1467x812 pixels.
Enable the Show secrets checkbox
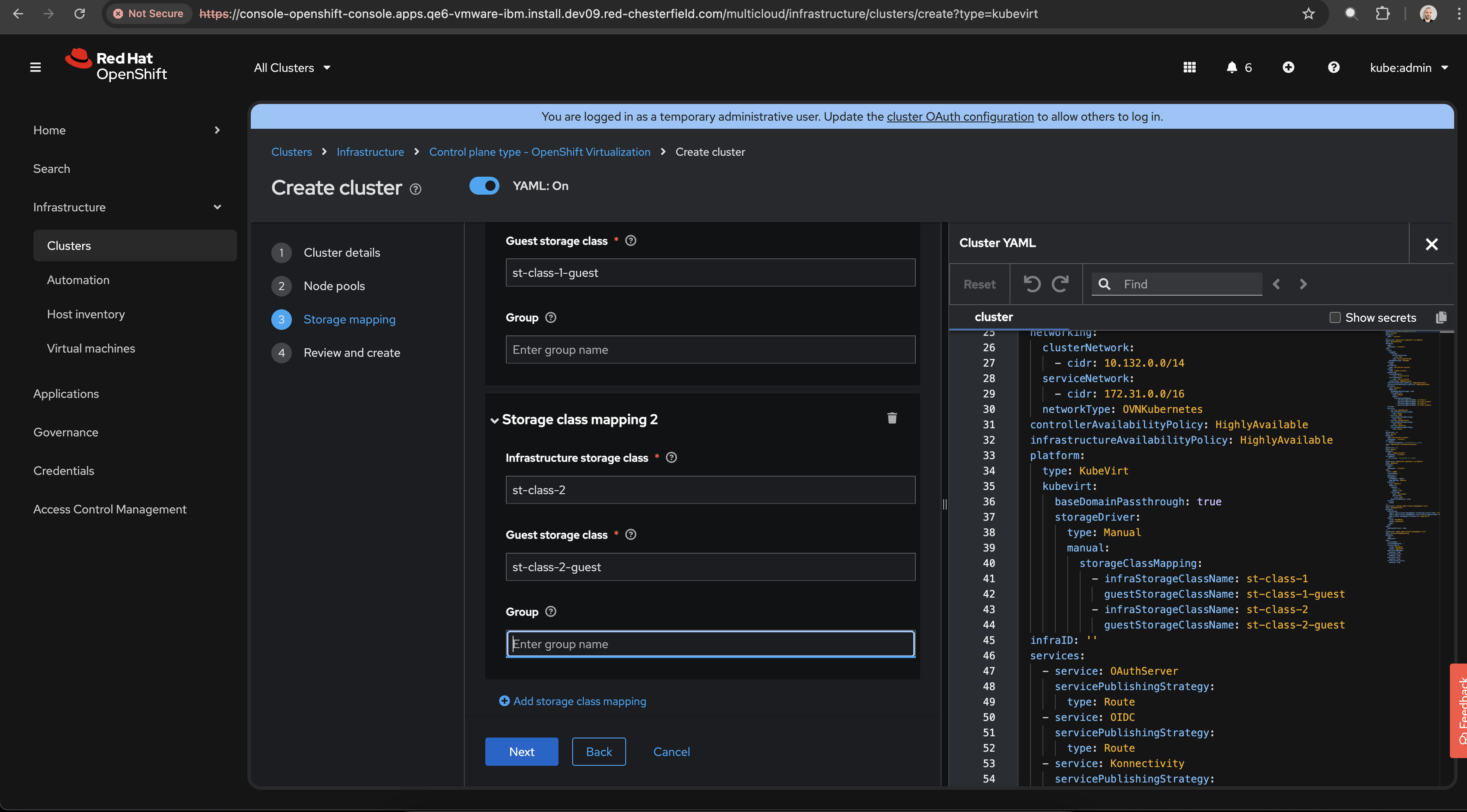point(1334,318)
